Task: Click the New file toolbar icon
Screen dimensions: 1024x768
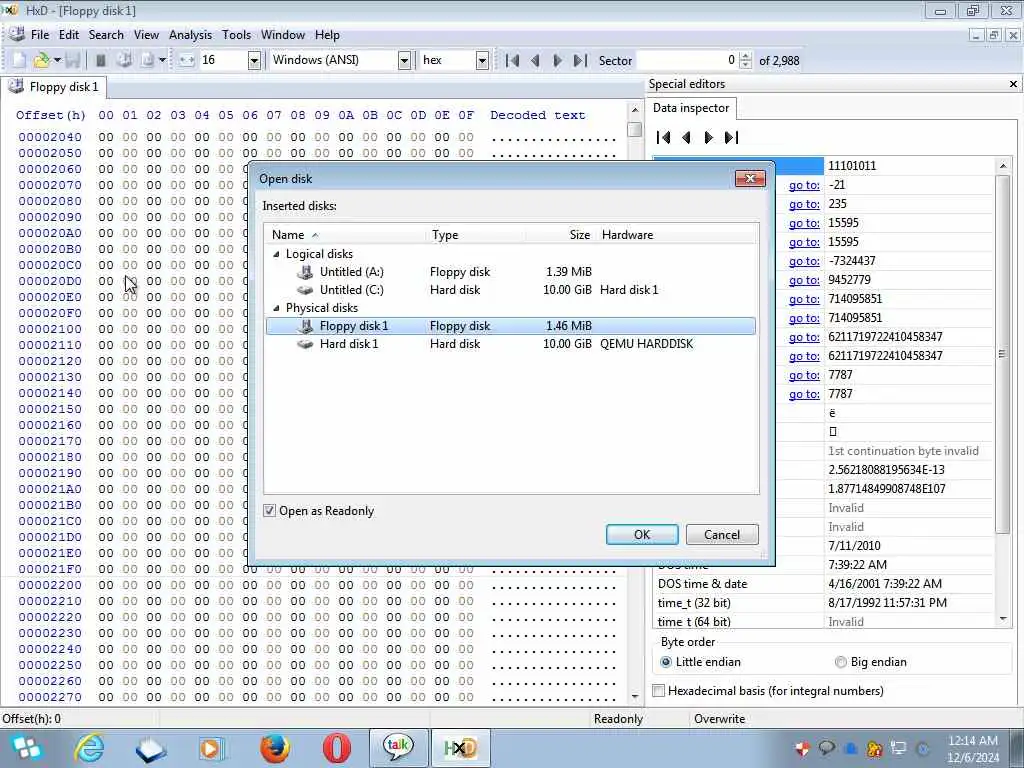Action: point(19,60)
